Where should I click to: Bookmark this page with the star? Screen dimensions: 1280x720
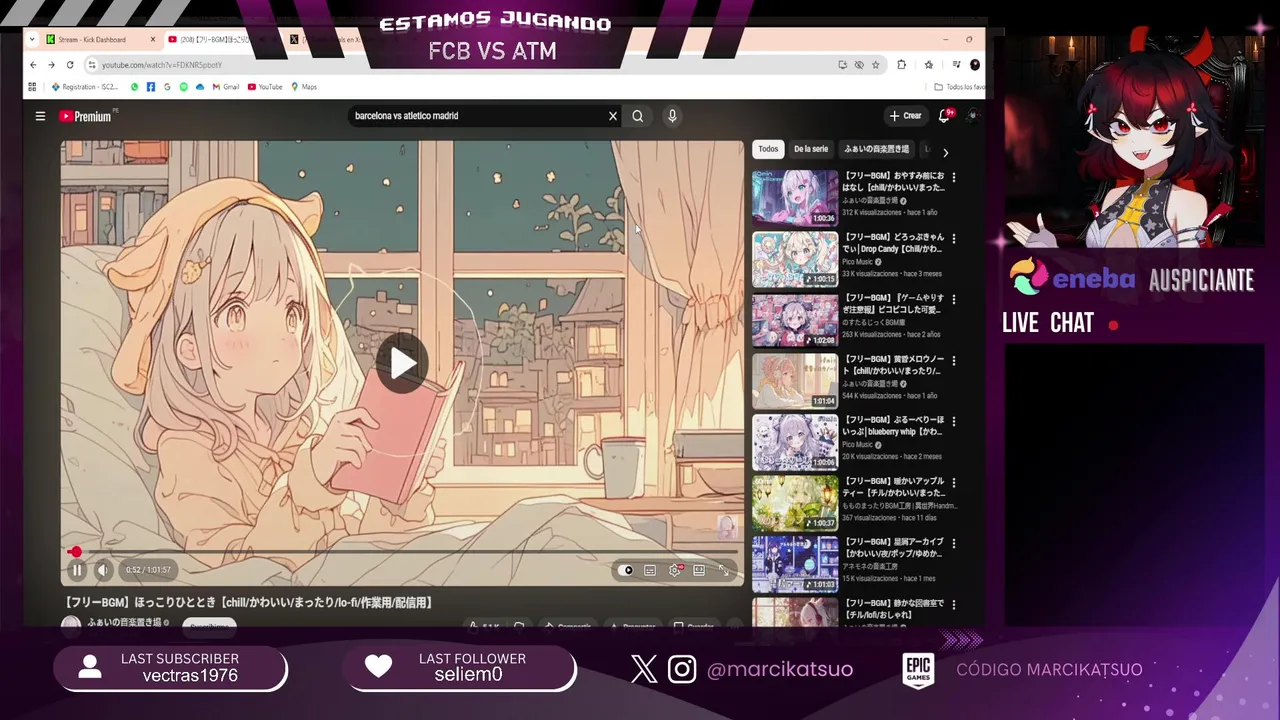coord(875,65)
